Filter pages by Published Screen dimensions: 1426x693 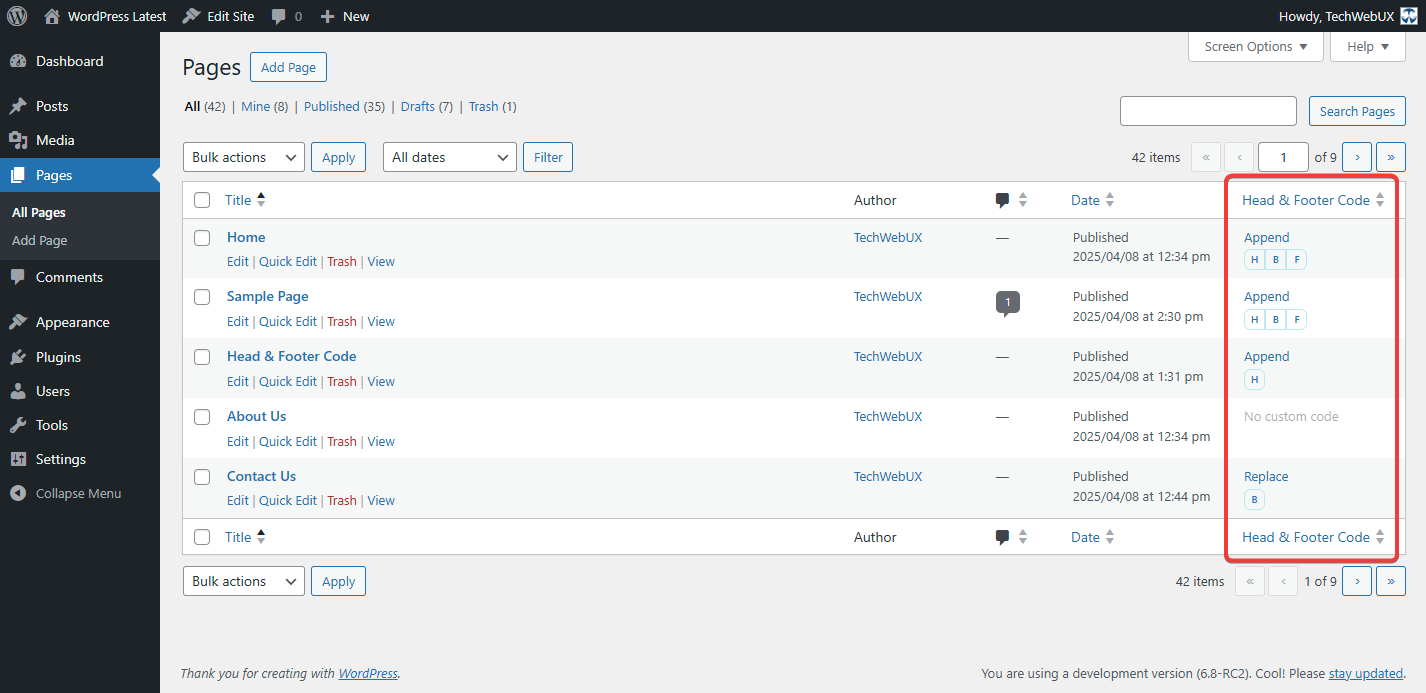coord(332,106)
